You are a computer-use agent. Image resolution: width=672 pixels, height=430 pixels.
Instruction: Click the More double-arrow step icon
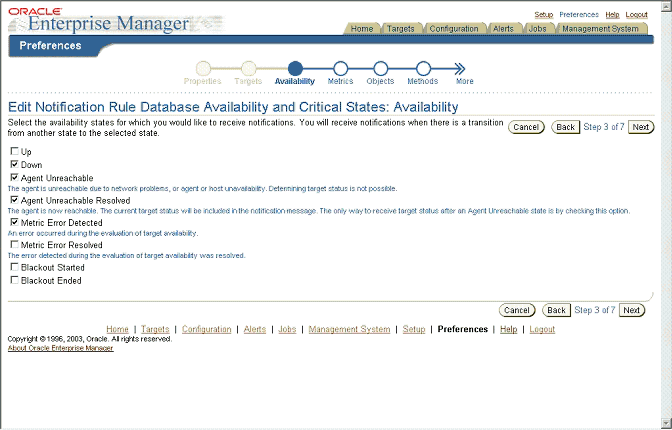463,68
